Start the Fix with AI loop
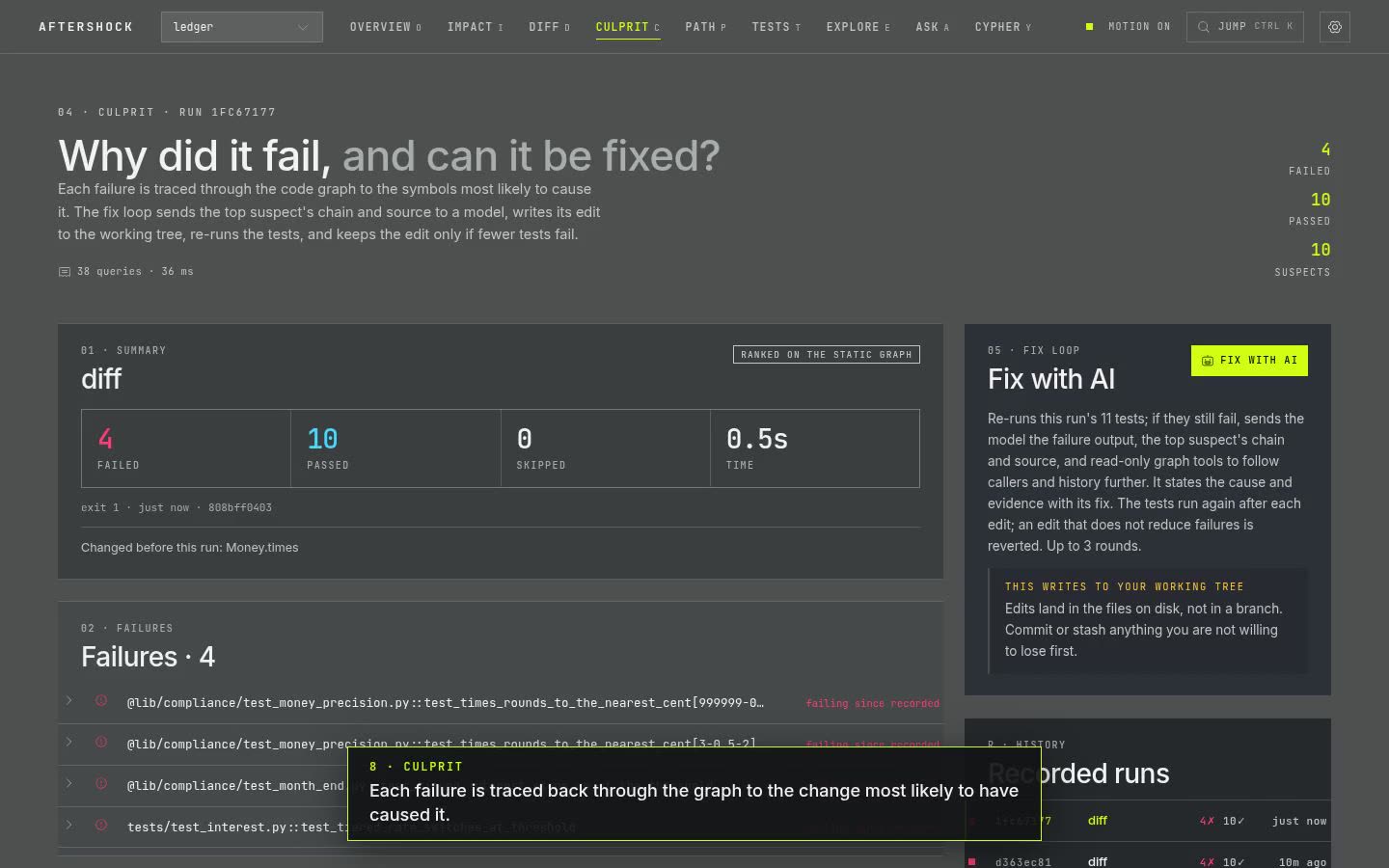This screenshot has width=1389, height=868. click(1249, 361)
